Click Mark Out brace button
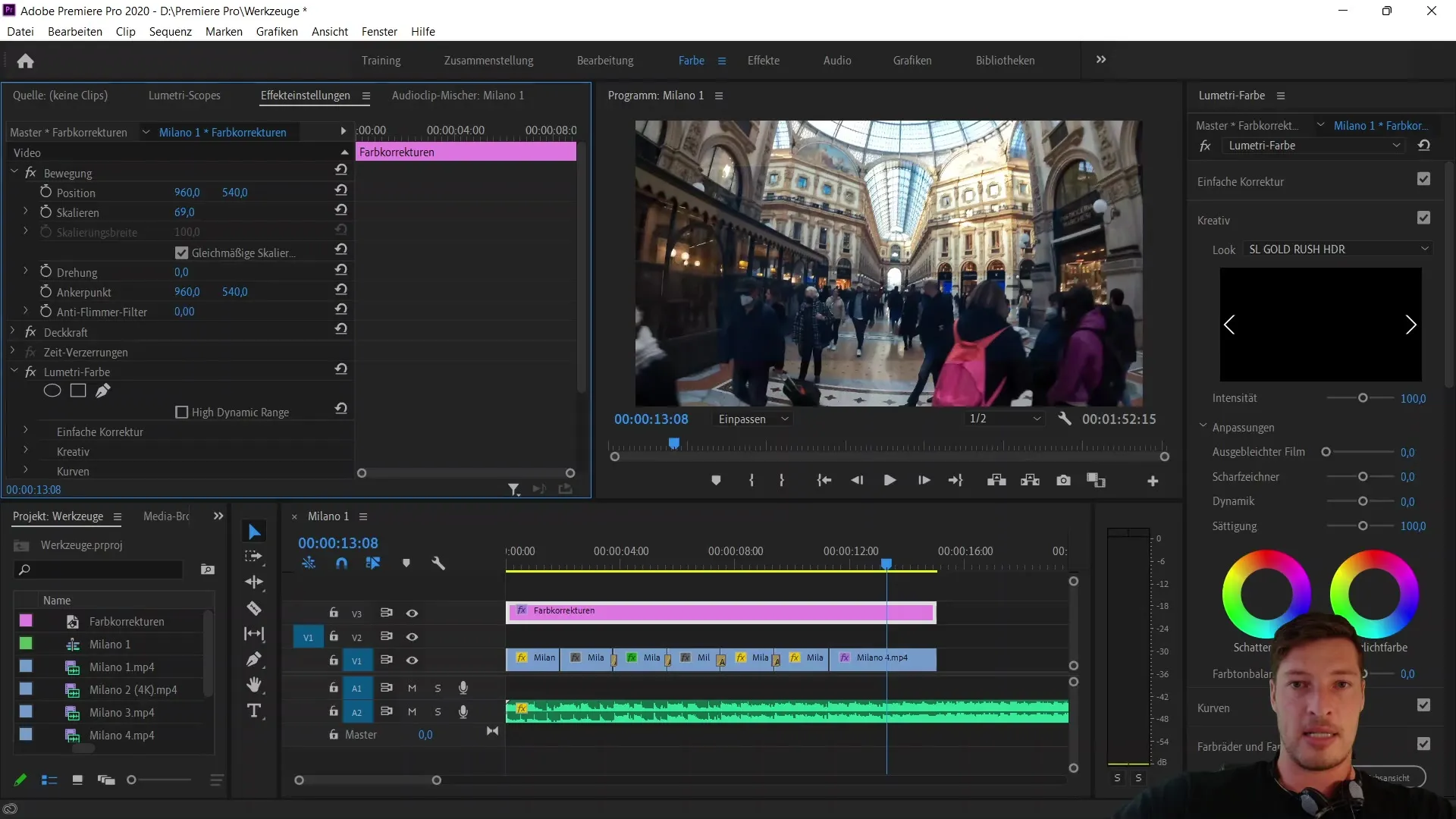Screen dimensions: 1456x819 pyautogui.click(x=782, y=480)
